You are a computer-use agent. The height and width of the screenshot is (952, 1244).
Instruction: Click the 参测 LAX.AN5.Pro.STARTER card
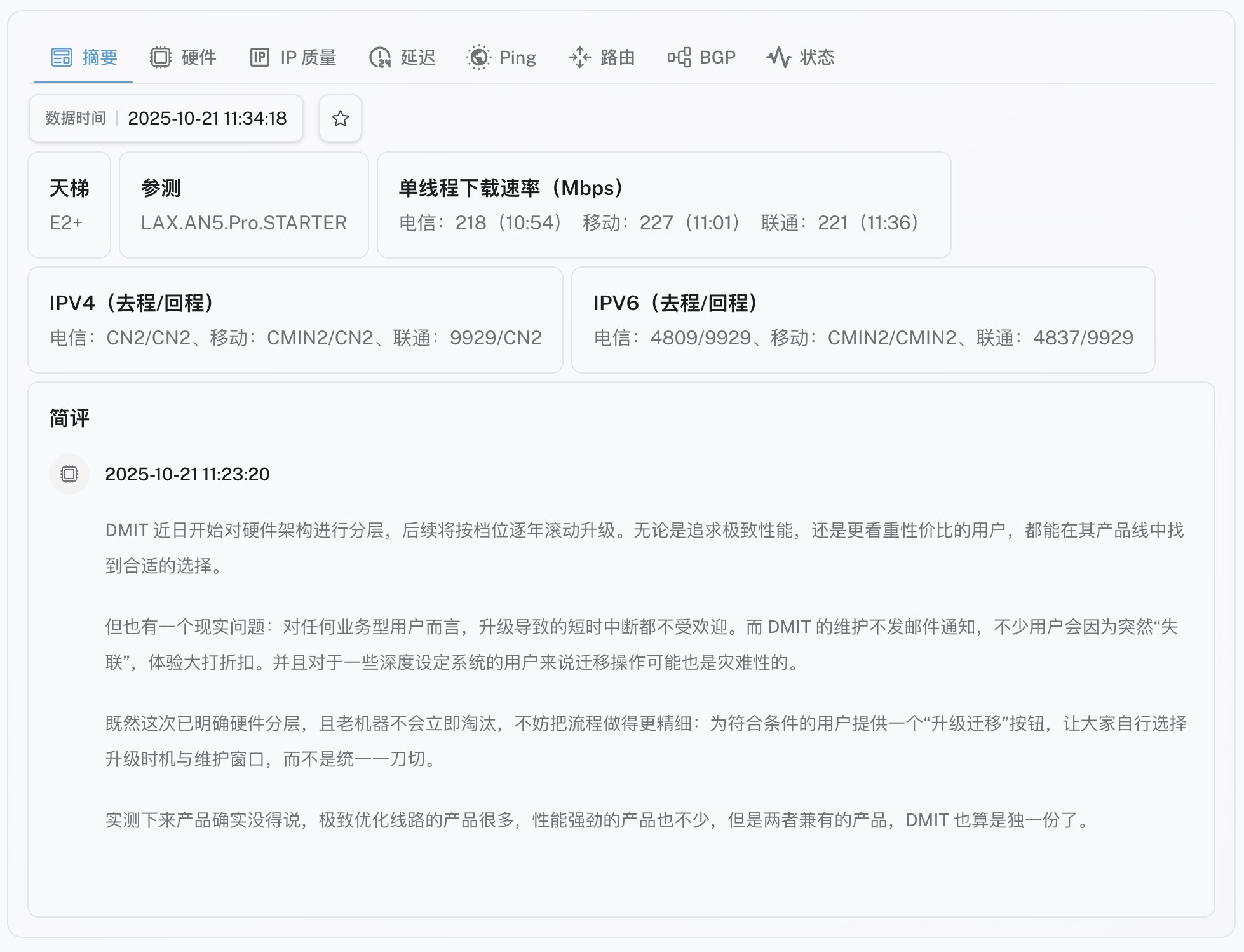point(243,205)
